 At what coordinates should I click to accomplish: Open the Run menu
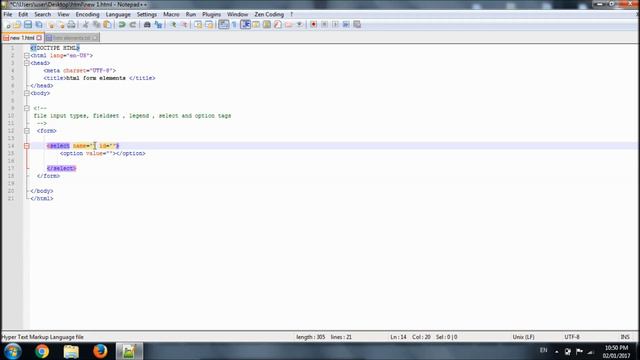click(x=191, y=14)
